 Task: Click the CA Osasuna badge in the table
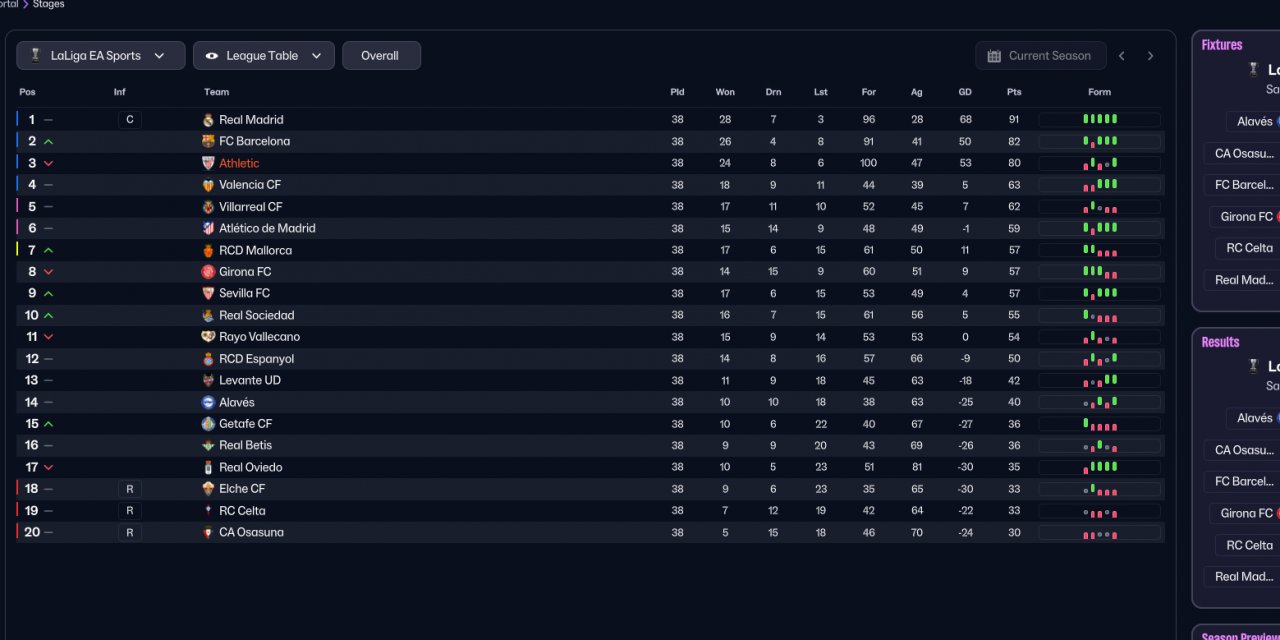208,533
